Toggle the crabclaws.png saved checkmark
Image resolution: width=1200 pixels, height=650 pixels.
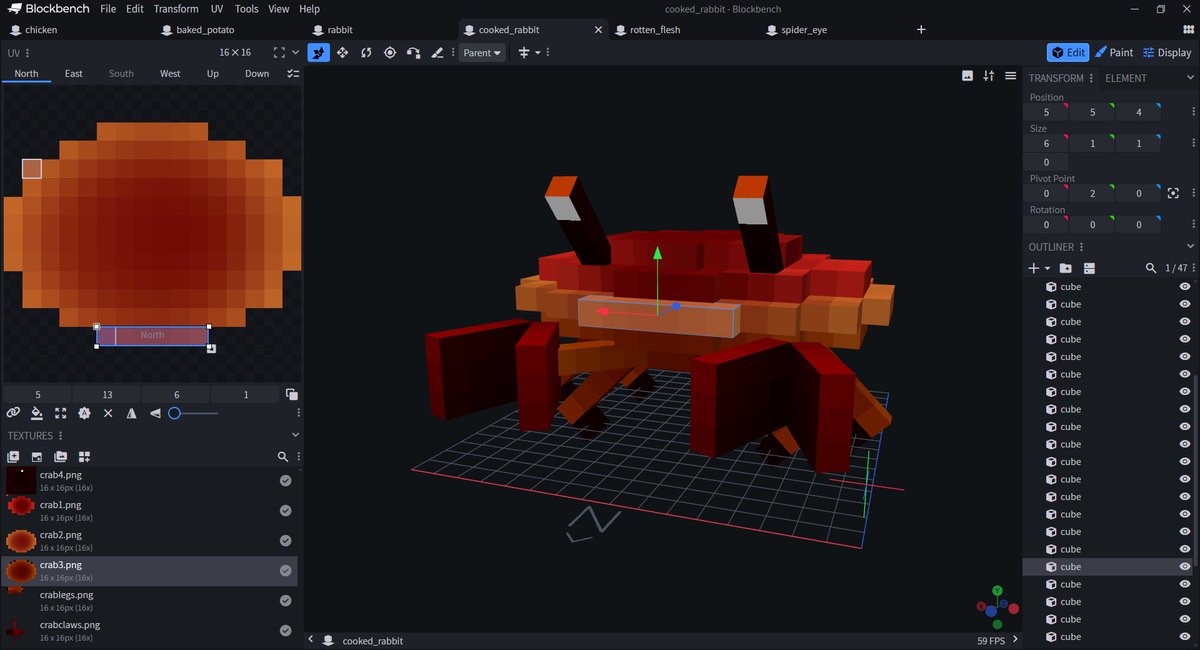tap(285, 631)
